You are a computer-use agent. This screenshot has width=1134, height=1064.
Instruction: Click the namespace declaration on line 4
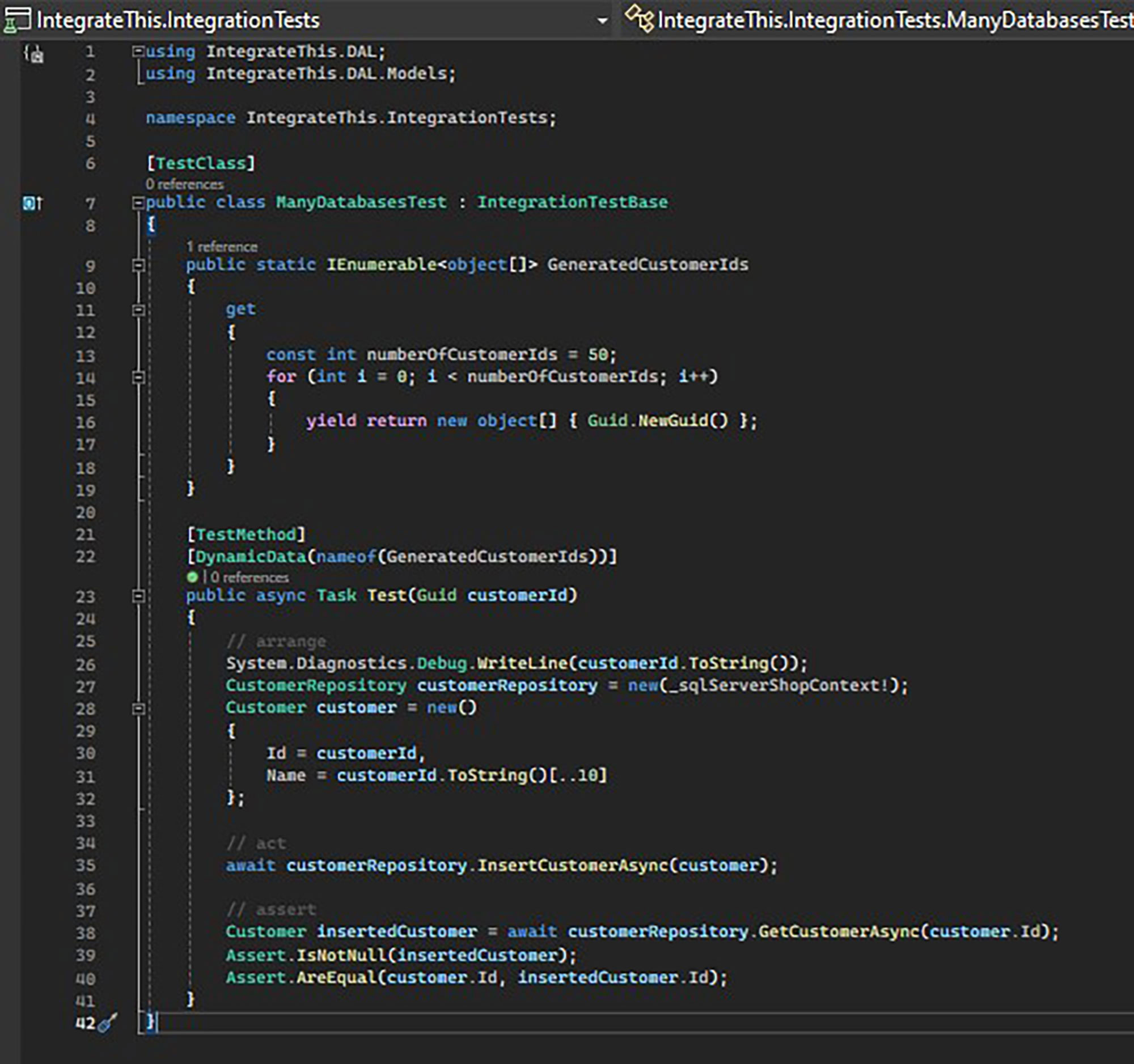pyautogui.click(x=351, y=118)
